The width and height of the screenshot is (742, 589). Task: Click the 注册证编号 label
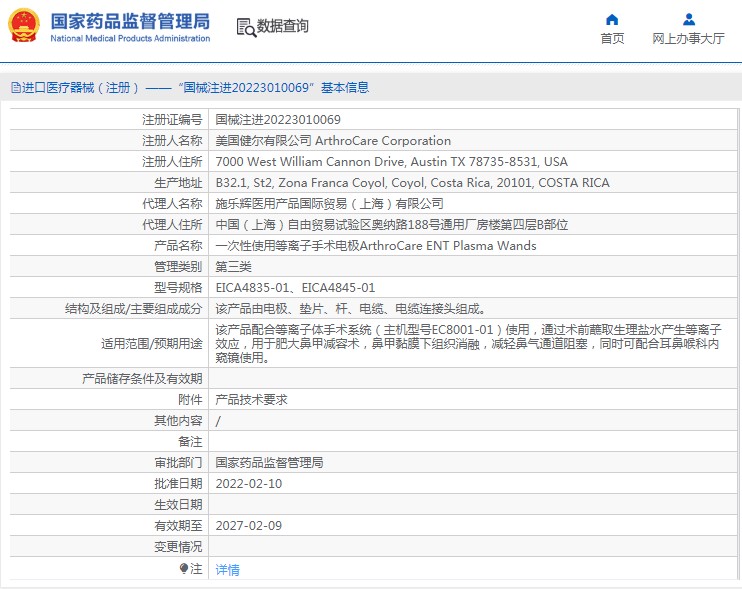point(172,120)
